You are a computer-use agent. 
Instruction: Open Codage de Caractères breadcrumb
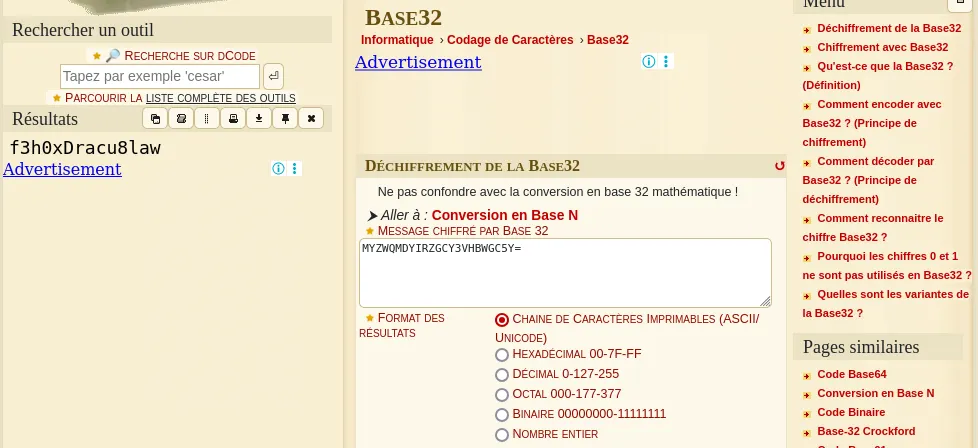510,40
